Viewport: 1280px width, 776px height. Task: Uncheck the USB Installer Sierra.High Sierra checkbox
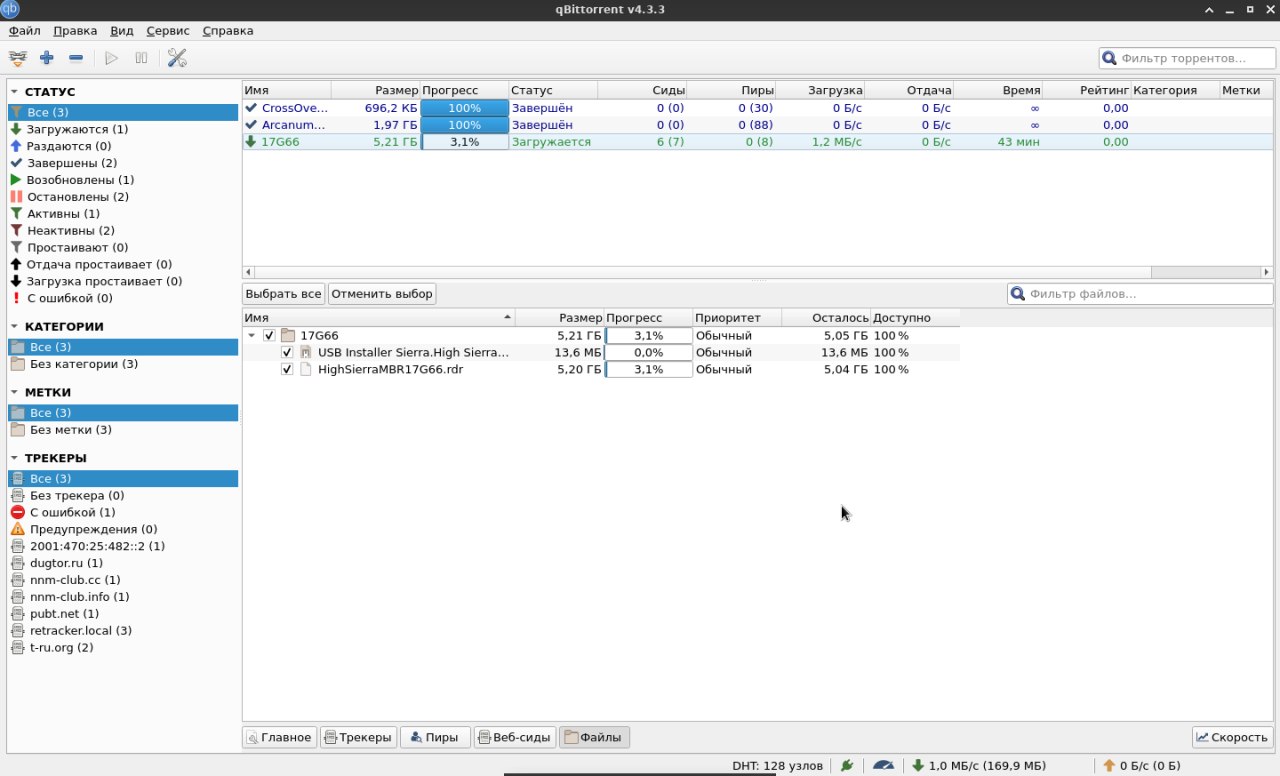pyautogui.click(x=287, y=353)
